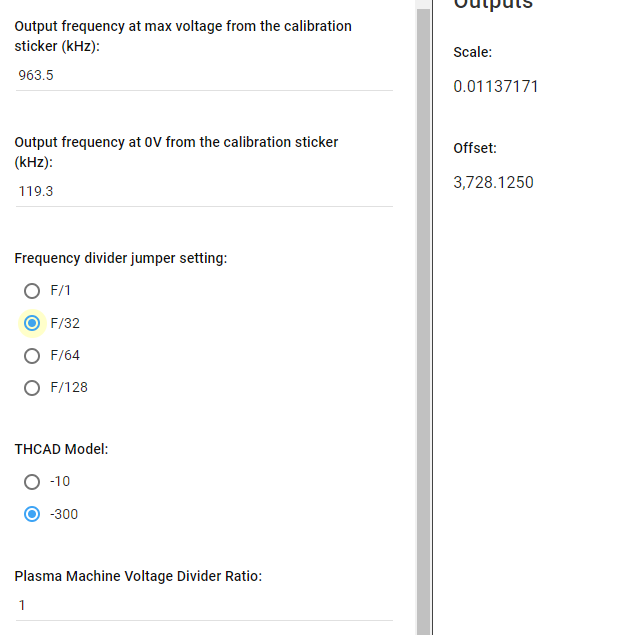Click the max voltage frequency field 963.5
Screen dimensions: 629x635
click(204, 75)
